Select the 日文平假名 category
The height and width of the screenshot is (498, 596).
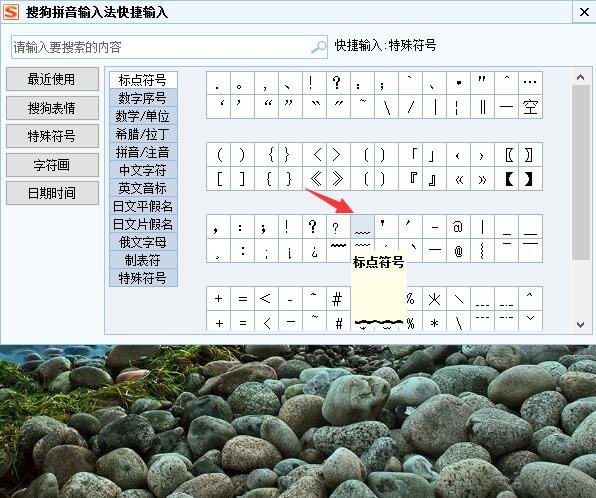(x=143, y=206)
